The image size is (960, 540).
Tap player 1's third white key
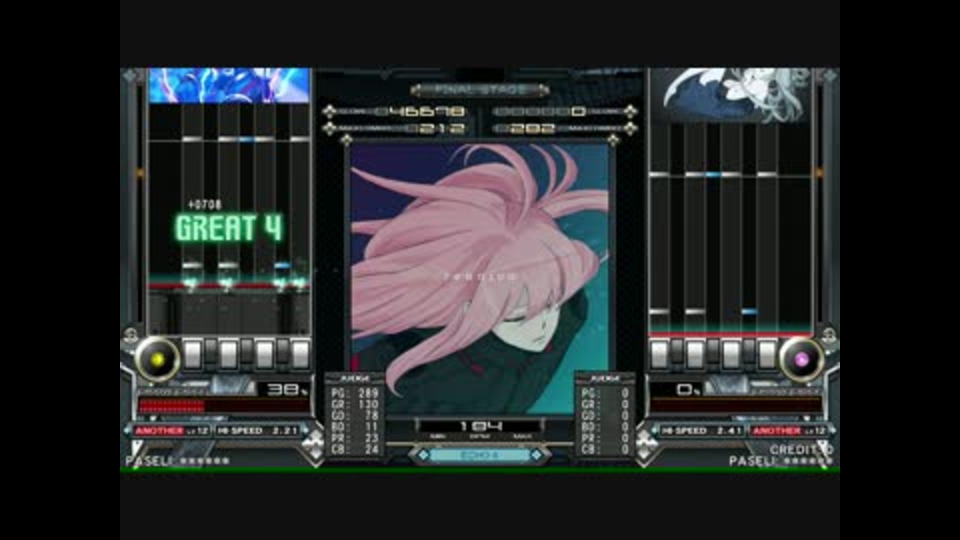coord(264,354)
